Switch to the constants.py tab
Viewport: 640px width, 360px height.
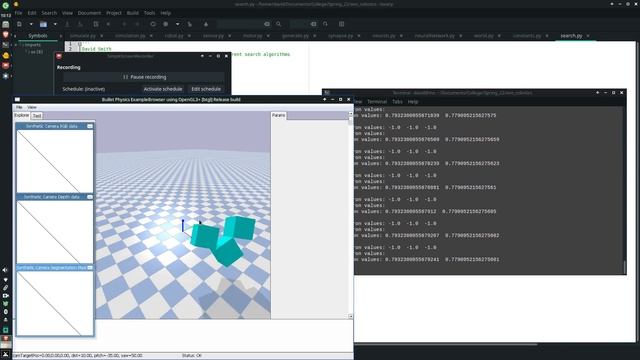[527, 36]
